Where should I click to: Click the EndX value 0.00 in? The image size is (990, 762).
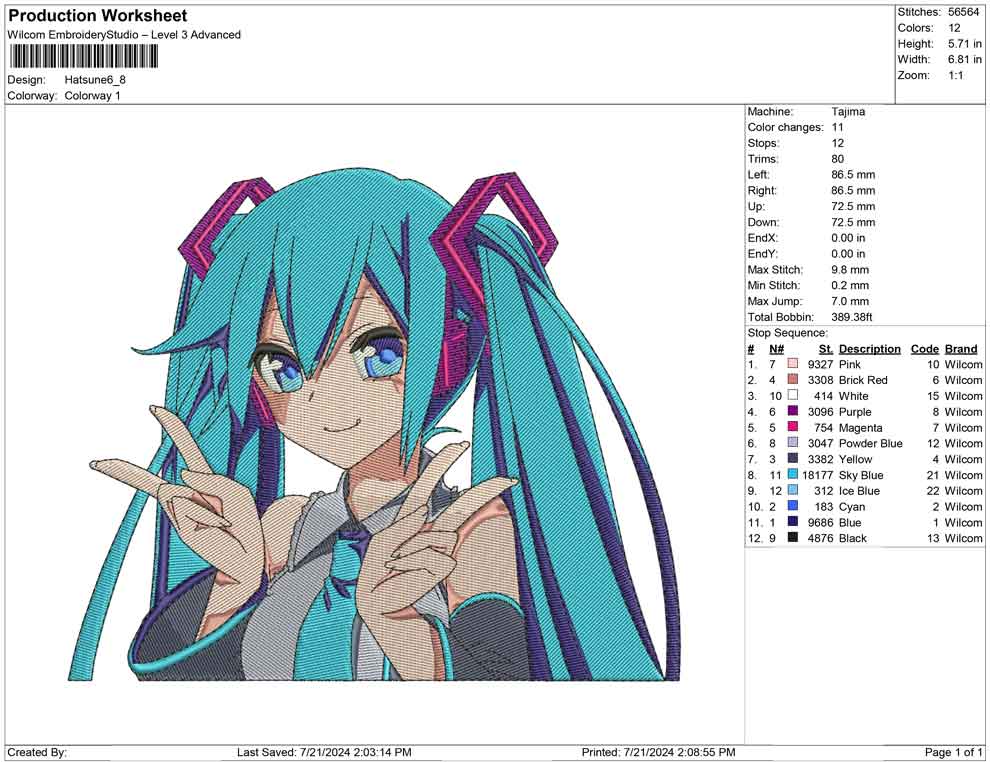click(x=848, y=238)
